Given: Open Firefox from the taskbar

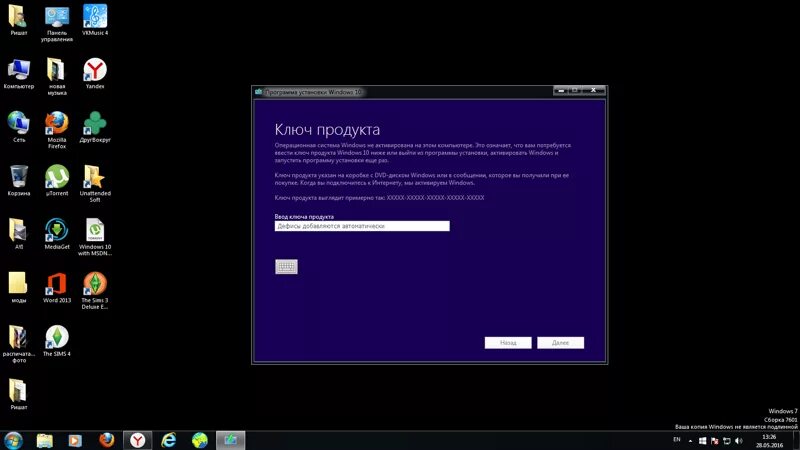Looking at the screenshot, I should 107,440.
